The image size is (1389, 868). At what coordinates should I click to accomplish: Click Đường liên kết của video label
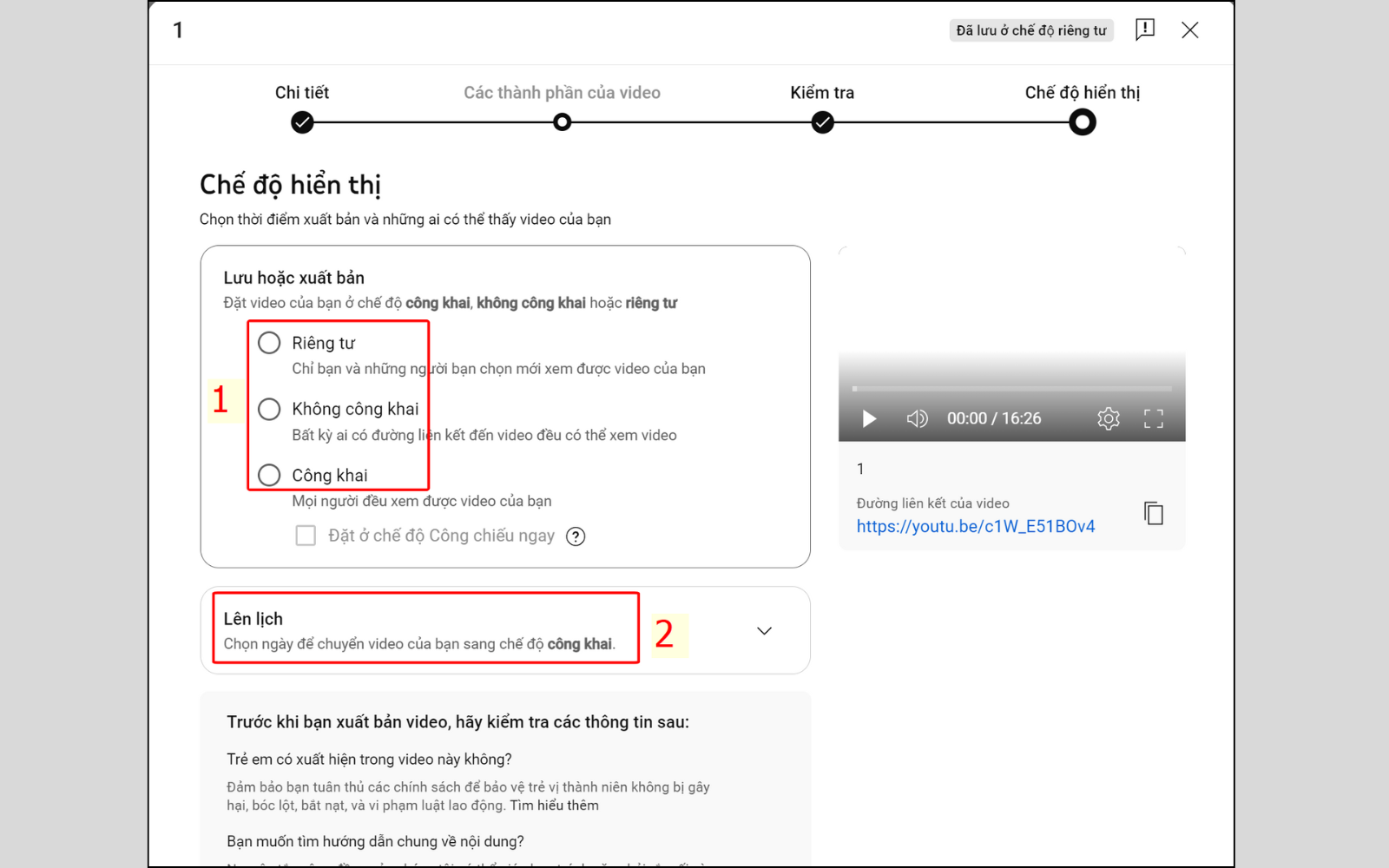(x=933, y=503)
